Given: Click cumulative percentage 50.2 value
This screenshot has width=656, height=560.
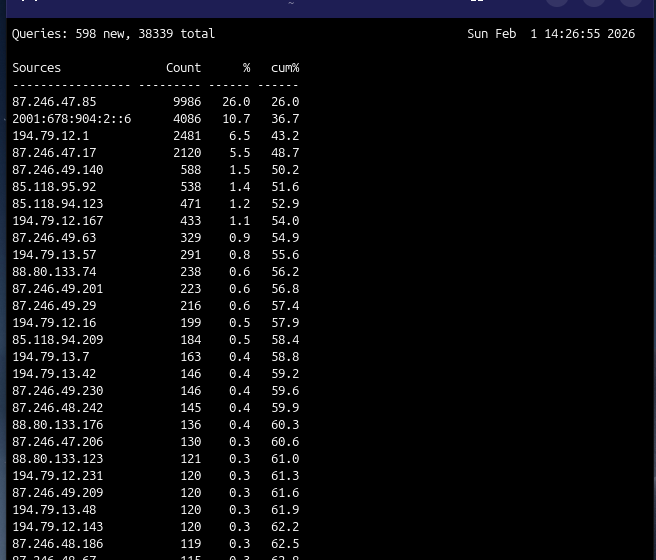Looking at the screenshot, I should (285, 170).
